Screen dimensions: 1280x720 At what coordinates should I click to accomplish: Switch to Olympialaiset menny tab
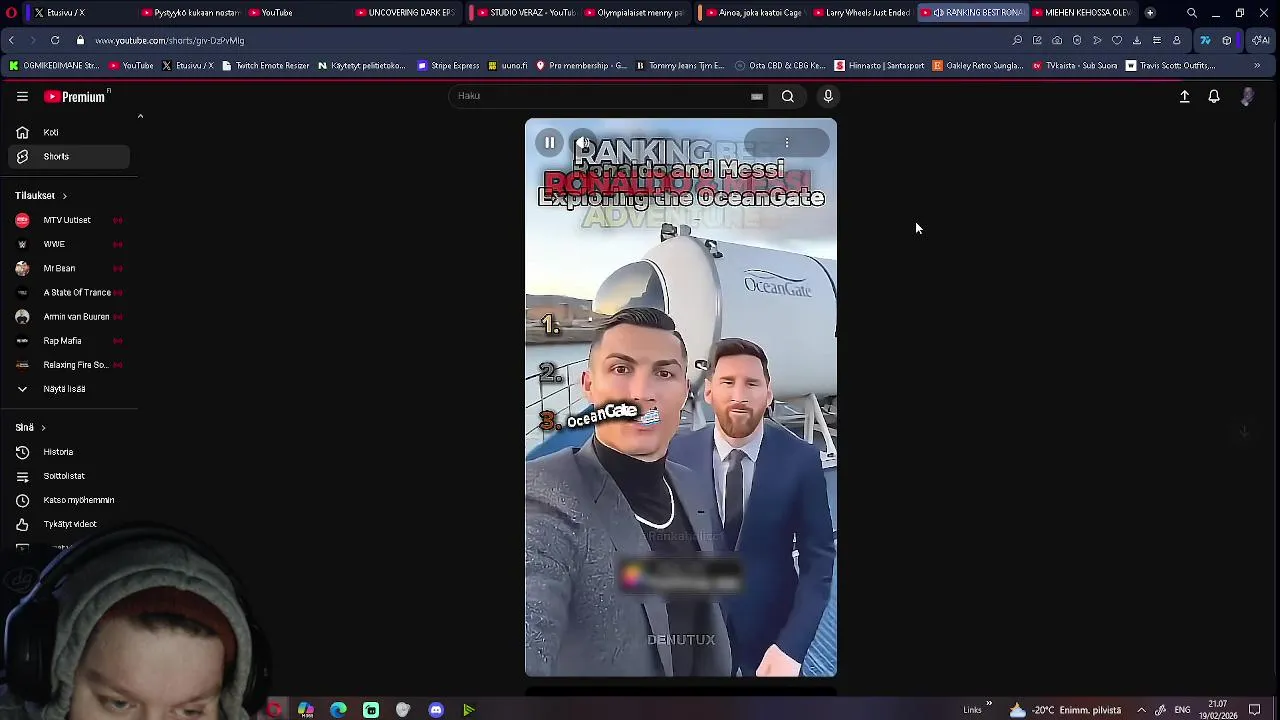pos(633,13)
